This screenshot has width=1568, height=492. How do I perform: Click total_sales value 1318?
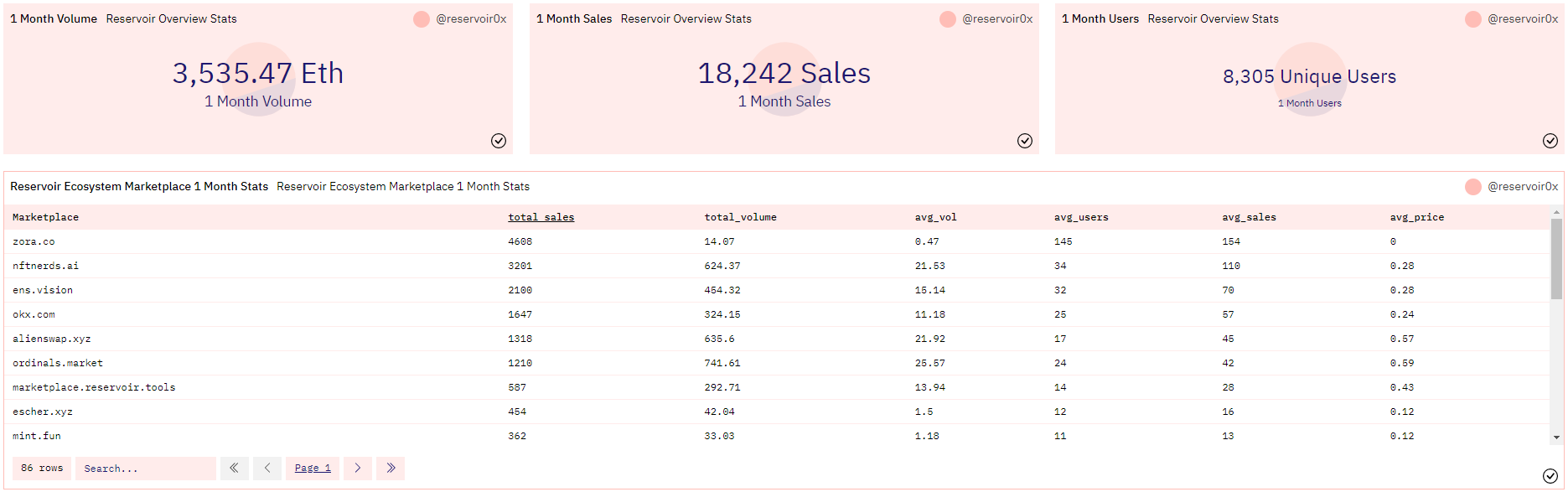[x=520, y=339]
